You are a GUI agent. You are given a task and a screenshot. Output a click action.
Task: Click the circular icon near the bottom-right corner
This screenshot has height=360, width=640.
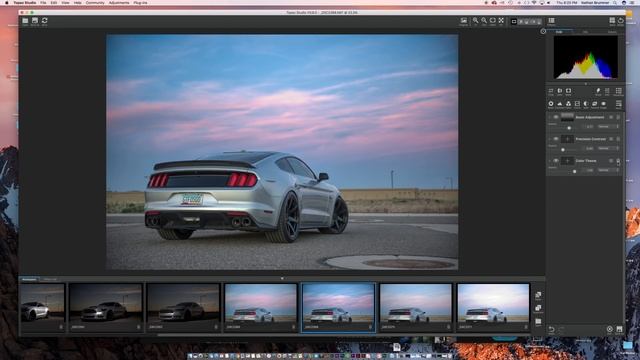(609, 329)
